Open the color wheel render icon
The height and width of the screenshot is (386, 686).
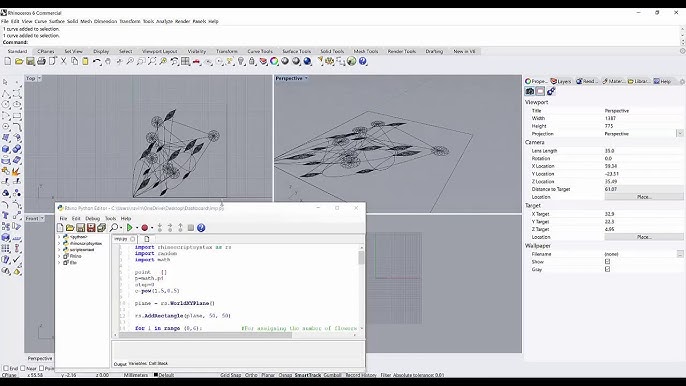274,61
